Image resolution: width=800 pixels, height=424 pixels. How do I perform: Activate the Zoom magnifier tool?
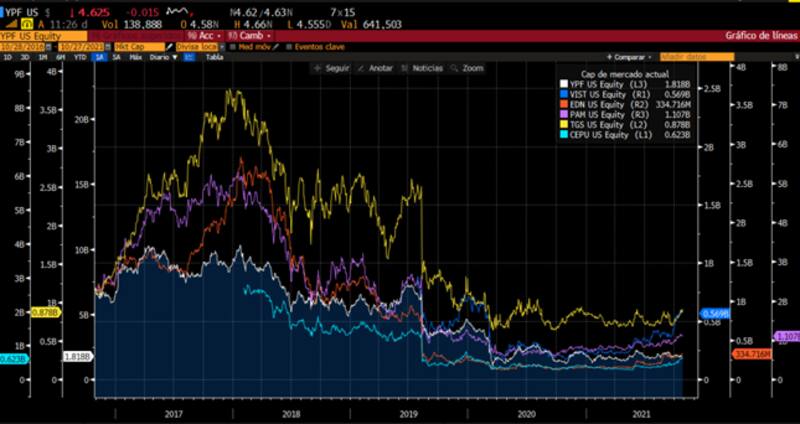(x=468, y=68)
